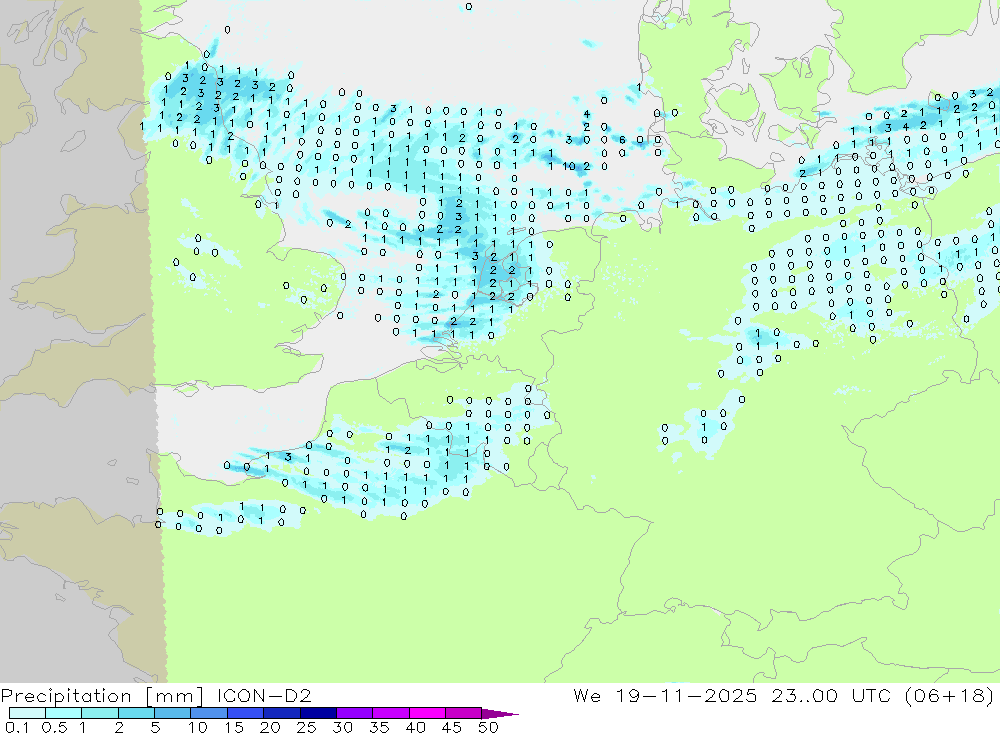Click the '23..00 UTC' time text
This screenshot has width=1000, height=733.
(831, 695)
